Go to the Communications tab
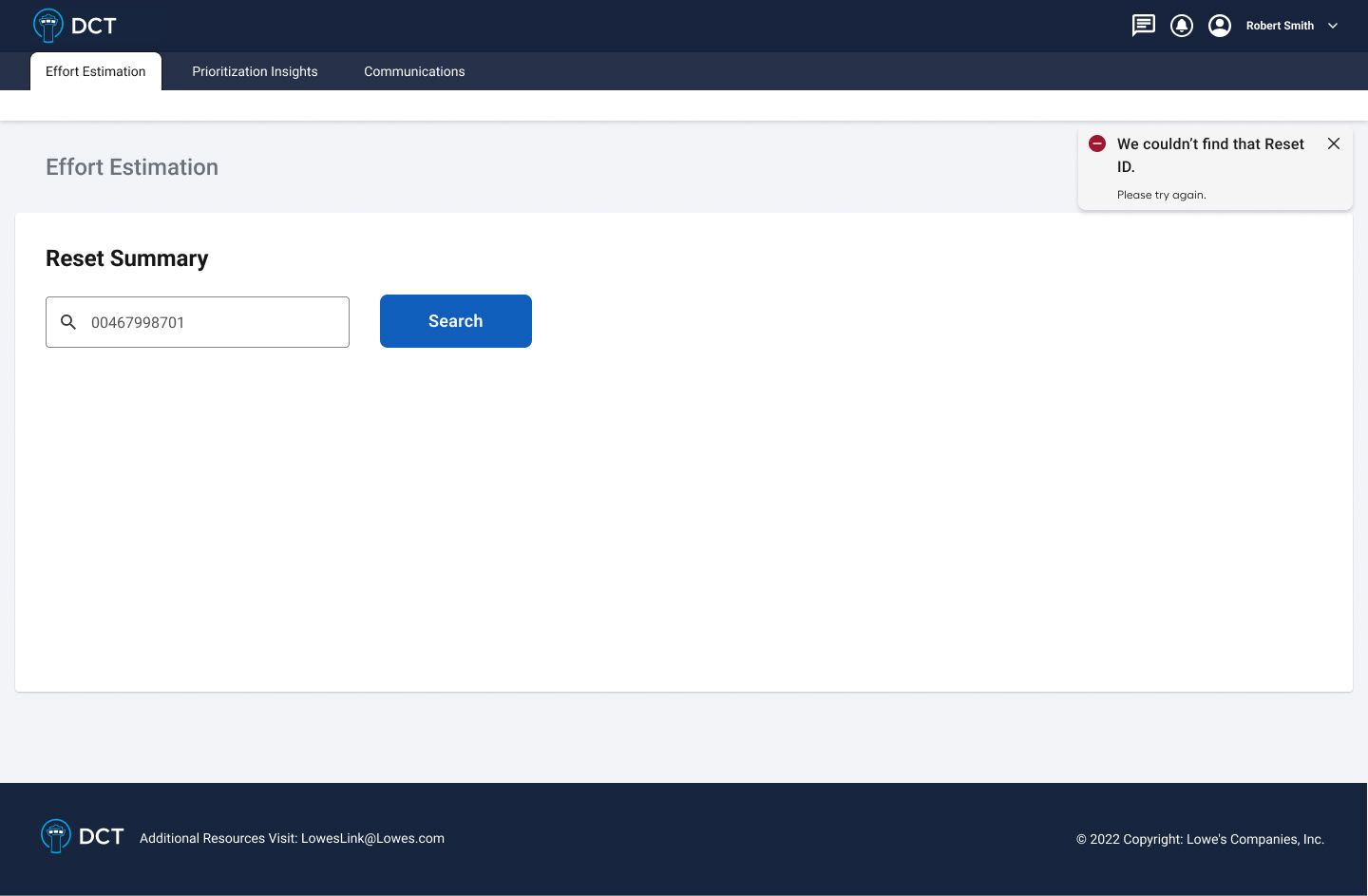This screenshot has height=896, width=1368. tap(414, 71)
